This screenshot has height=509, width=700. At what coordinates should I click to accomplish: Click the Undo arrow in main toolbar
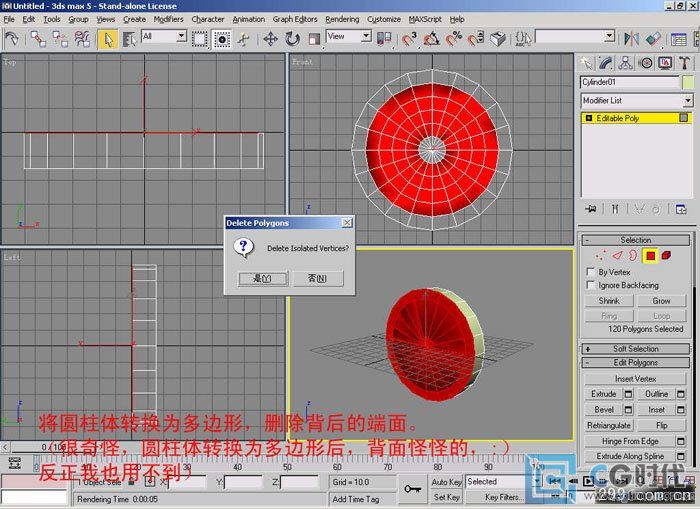(x=11, y=39)
